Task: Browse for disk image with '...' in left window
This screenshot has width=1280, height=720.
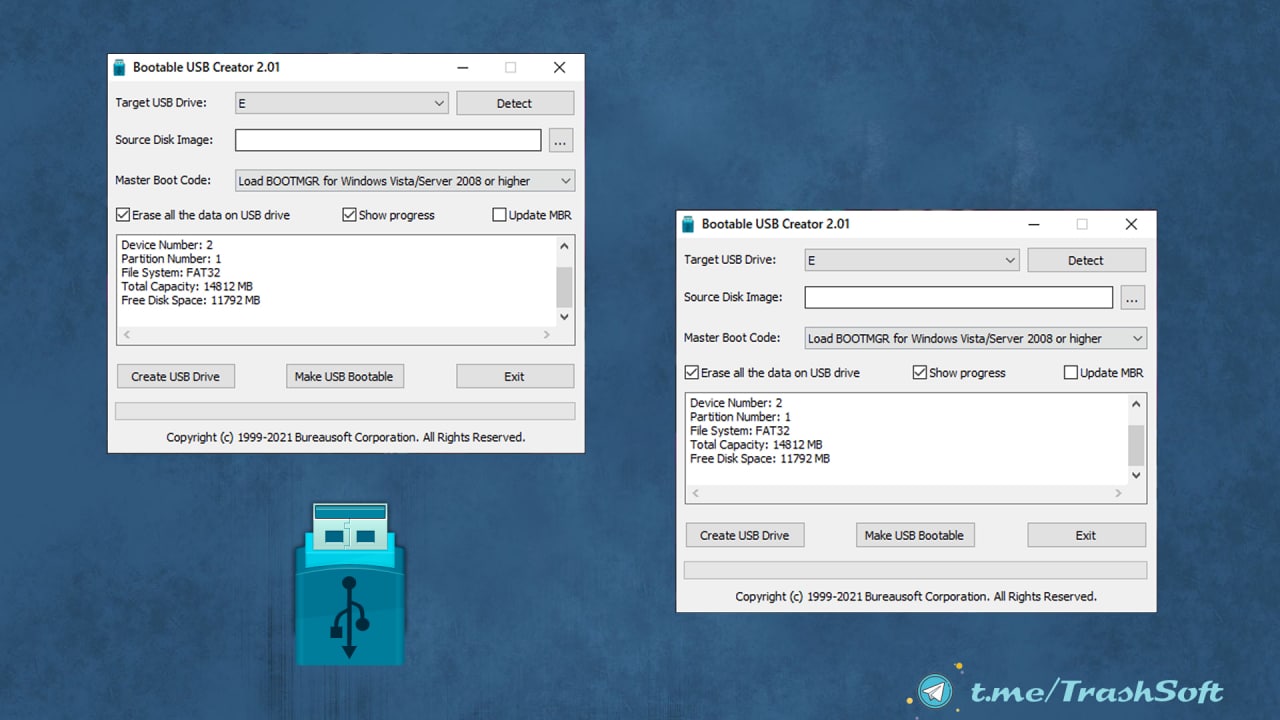Action: 561,141
